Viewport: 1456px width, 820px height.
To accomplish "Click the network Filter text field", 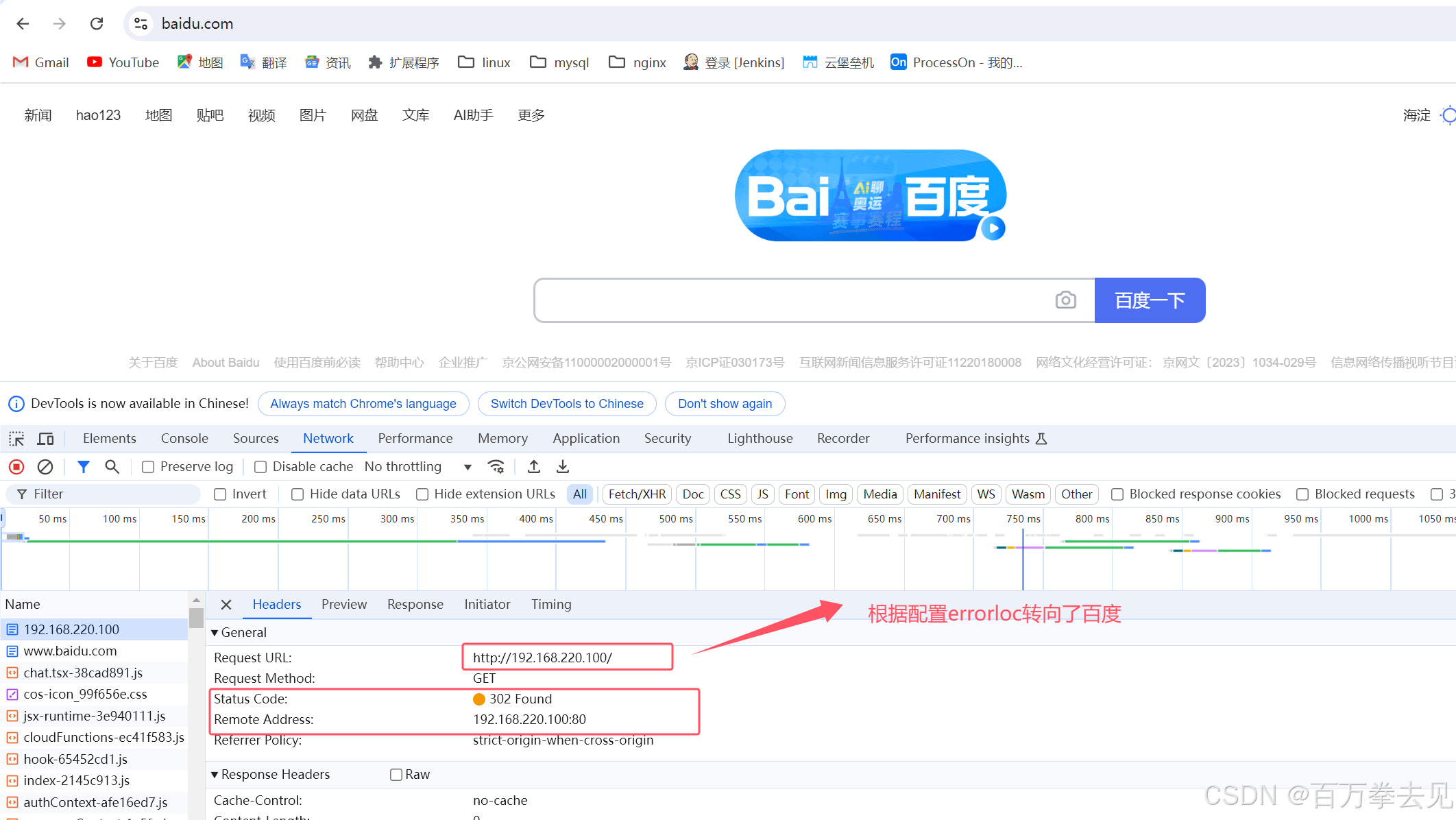I will (103, 494).
